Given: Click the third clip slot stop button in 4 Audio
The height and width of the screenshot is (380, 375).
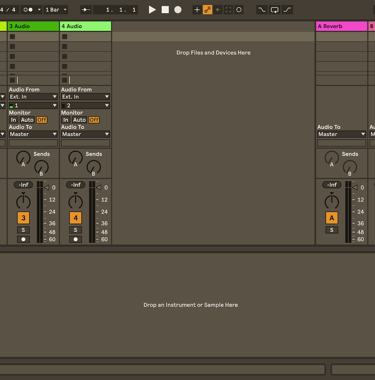Looking at the screenshot, I should click(x=65, y=56).
